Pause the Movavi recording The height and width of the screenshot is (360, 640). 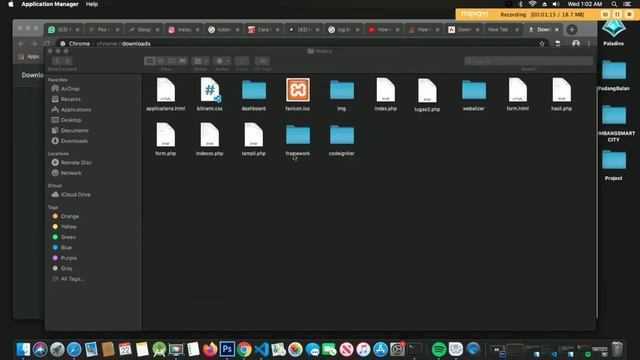[618, 14]
